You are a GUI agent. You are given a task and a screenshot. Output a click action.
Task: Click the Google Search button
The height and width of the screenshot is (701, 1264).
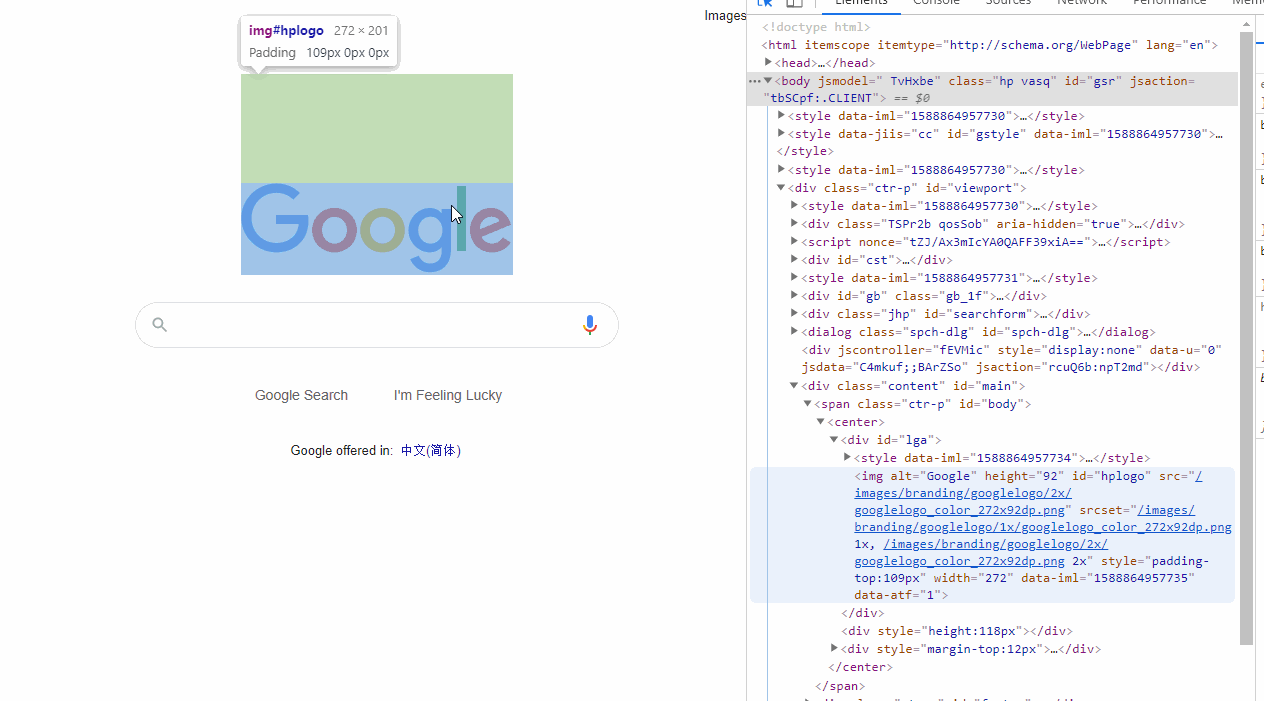coord(301,395)
